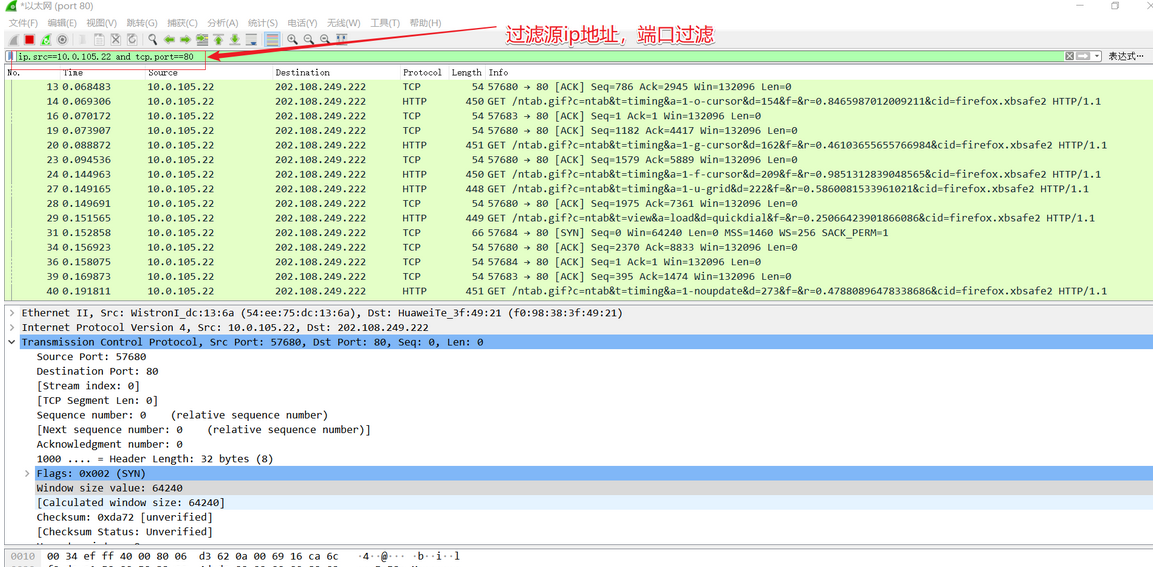Sort by the Destination column header

(x=336, y=73)
